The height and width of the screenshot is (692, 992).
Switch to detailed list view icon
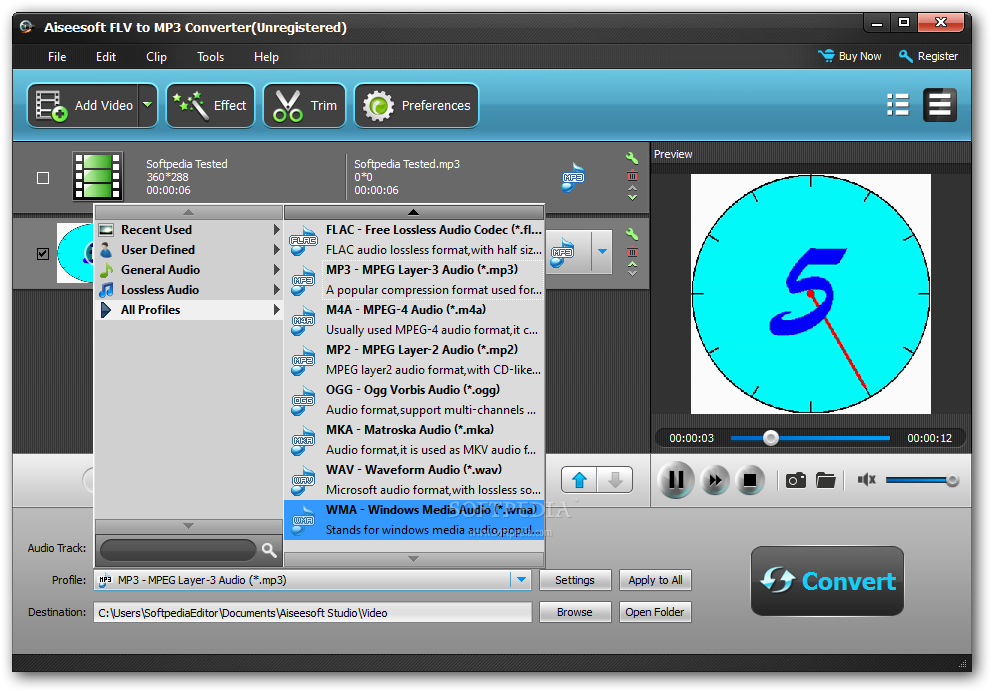click(939, 105)
